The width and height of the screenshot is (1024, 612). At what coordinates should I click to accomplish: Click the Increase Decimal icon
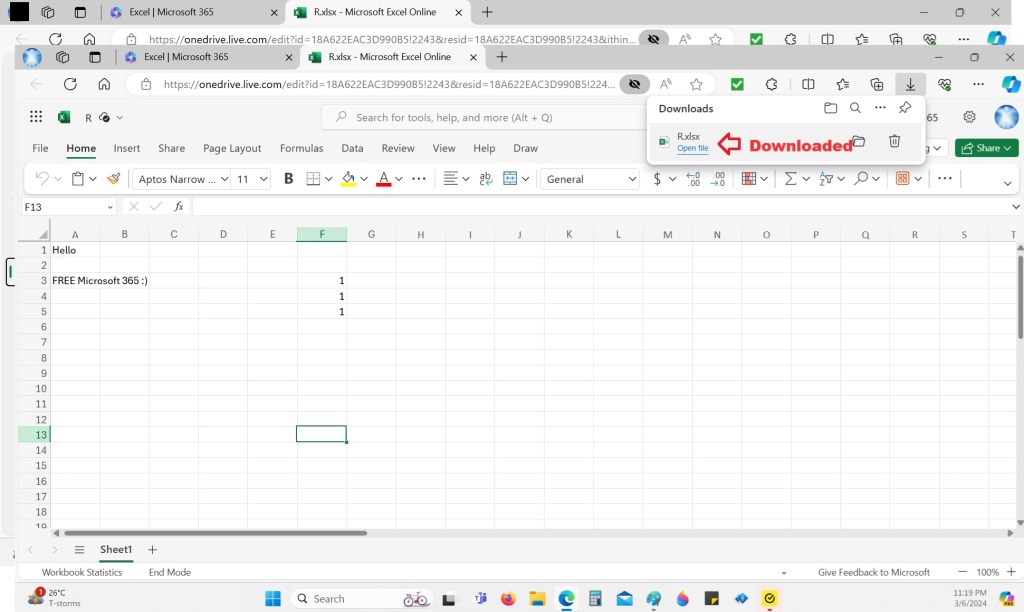(x=694, y=179)
